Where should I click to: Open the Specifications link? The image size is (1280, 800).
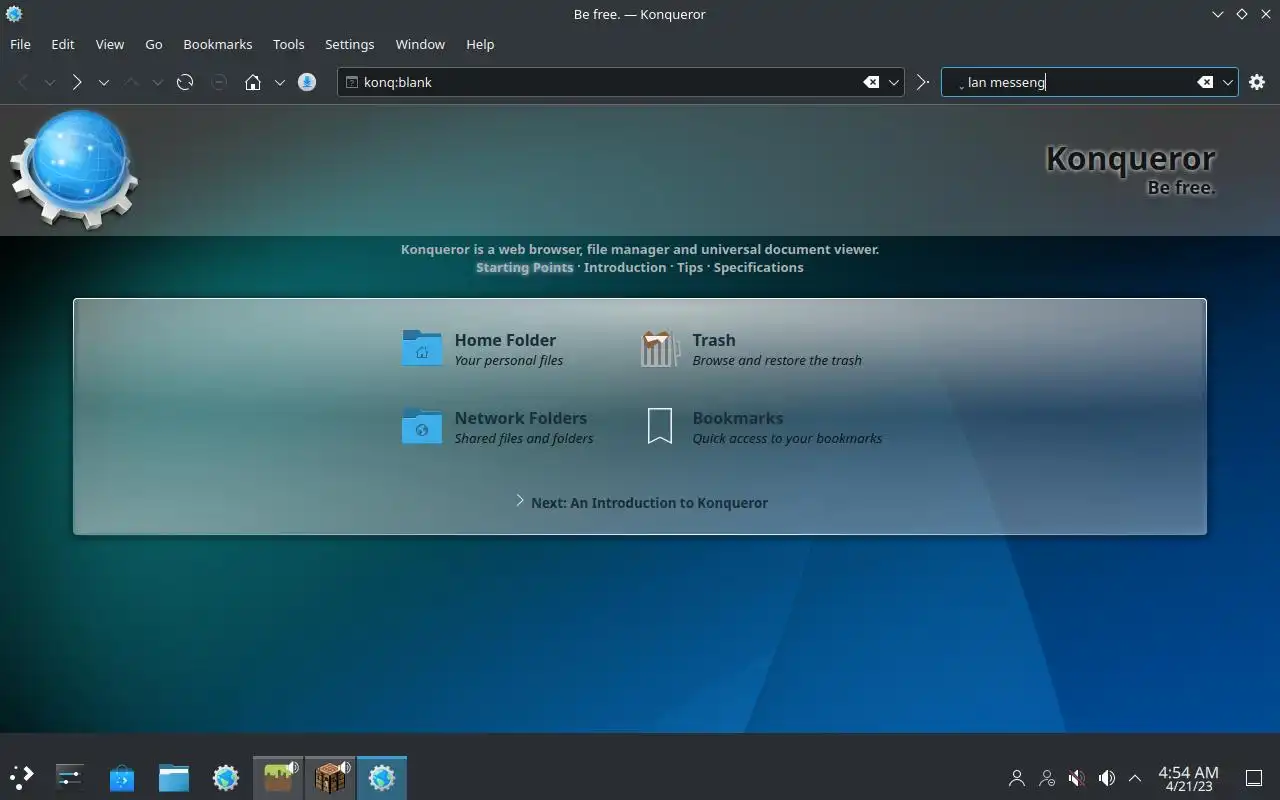(x=758, y=267)
